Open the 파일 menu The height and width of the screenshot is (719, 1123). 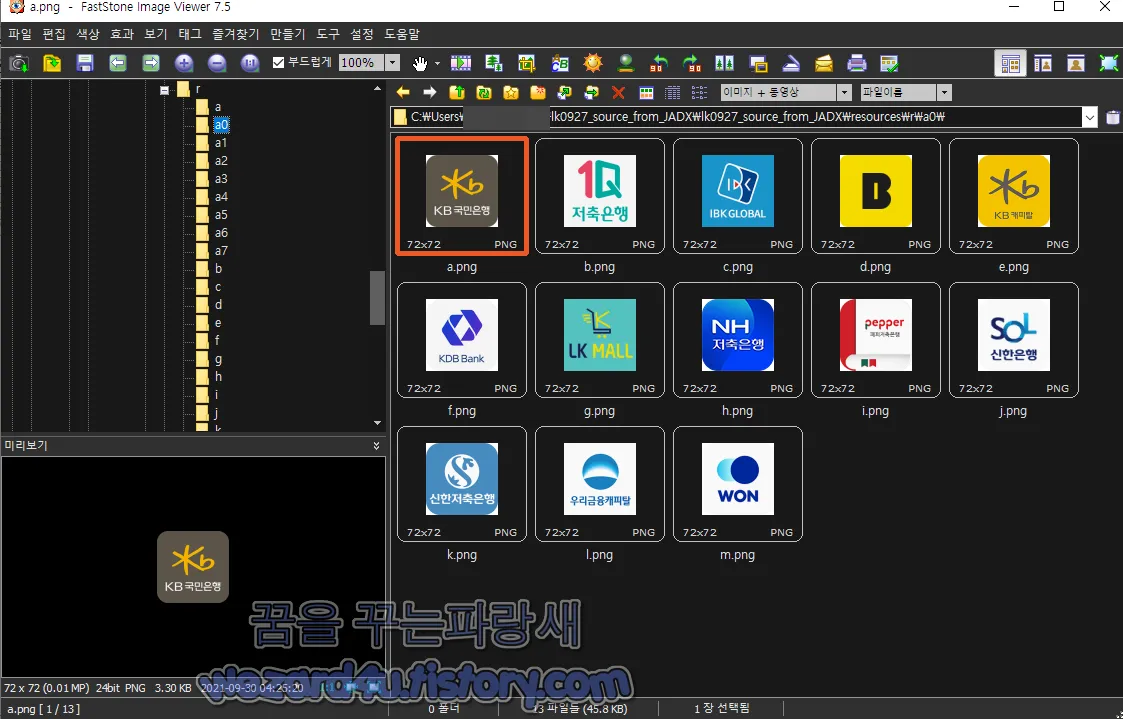point(20,34)
